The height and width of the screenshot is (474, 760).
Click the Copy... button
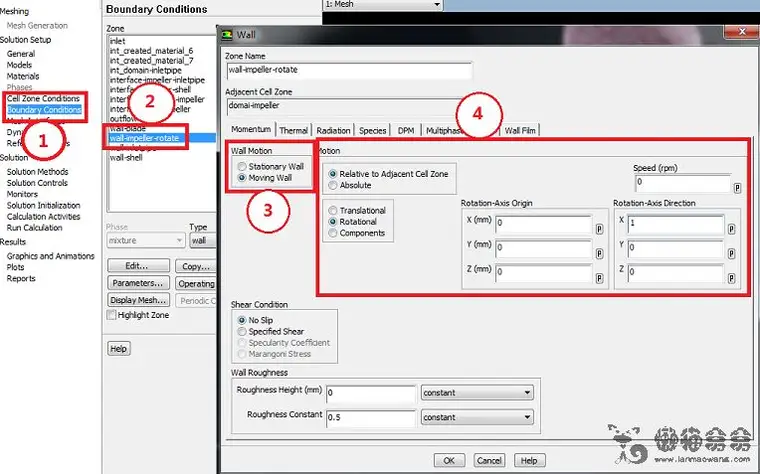point(196,266)
